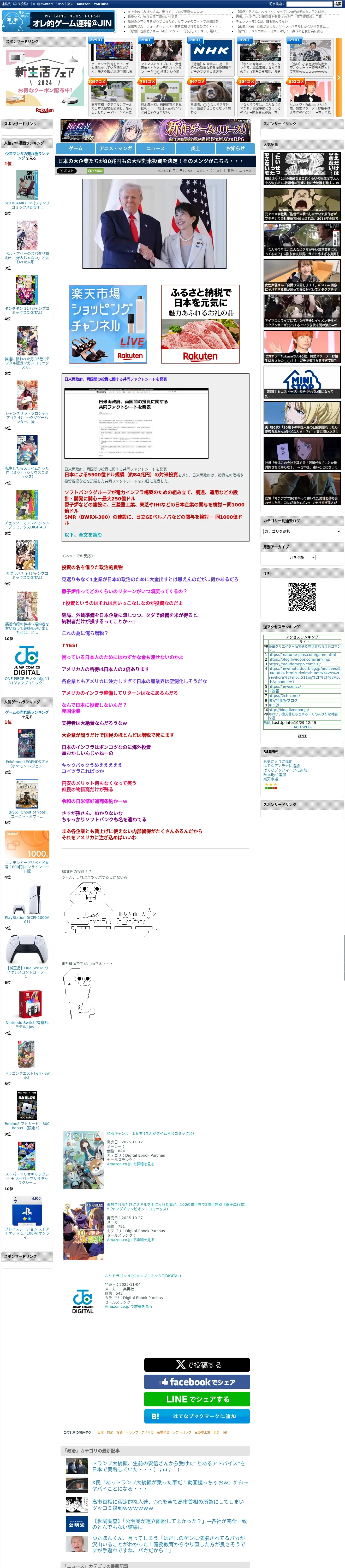
Task: Open SPY×FAMILY 16 manga cover
Action: click(x=27, y=185)
